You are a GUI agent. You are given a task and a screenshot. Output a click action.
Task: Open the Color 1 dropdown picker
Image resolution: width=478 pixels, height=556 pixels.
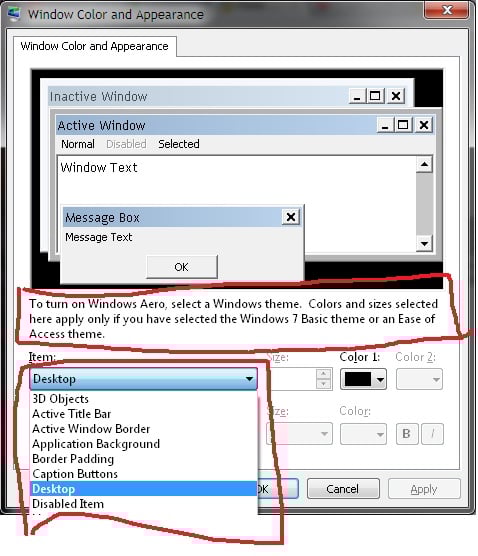coord(380,379)
